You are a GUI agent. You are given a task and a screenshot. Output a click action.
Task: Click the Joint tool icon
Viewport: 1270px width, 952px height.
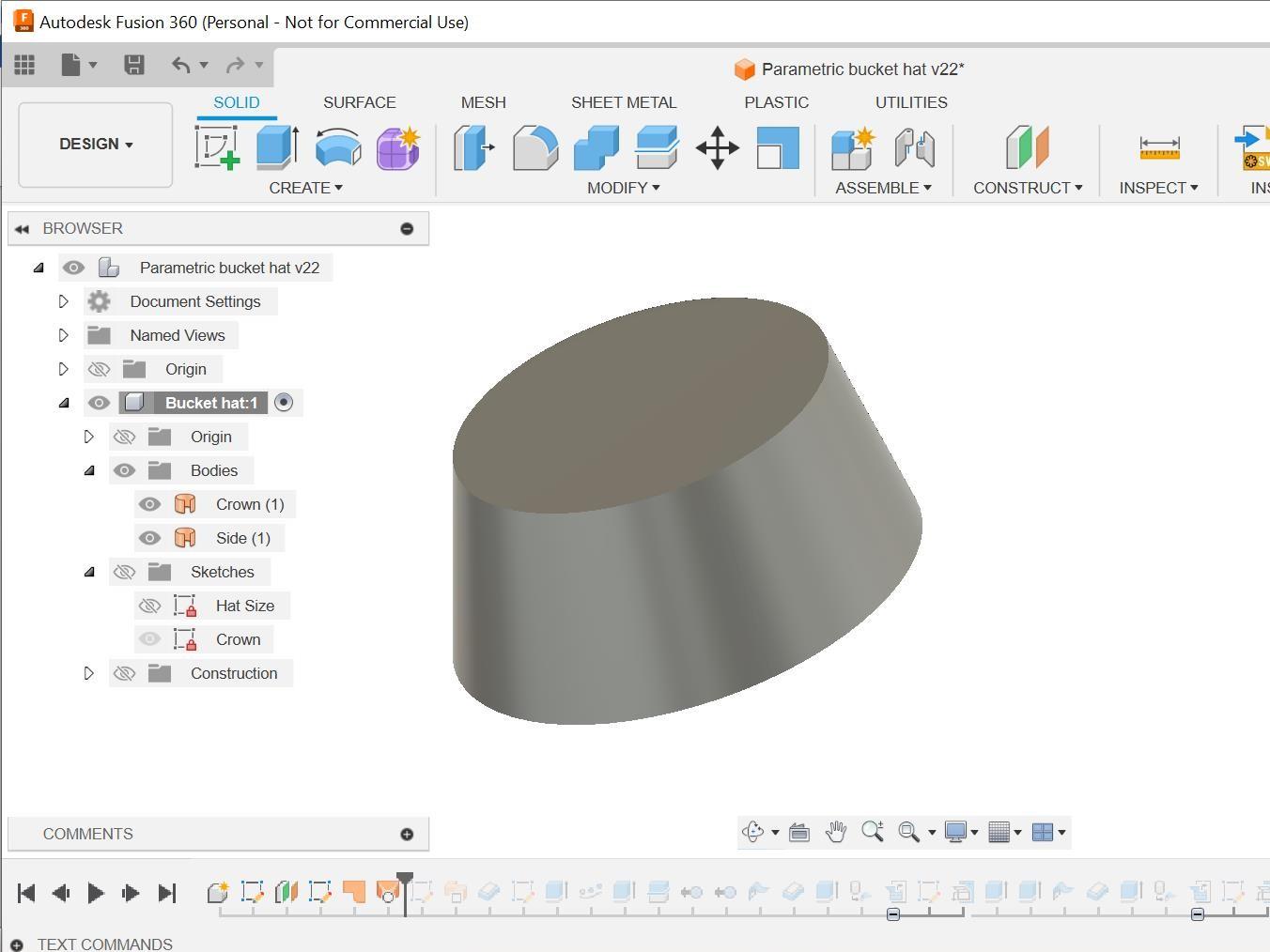tap(914, 148)
